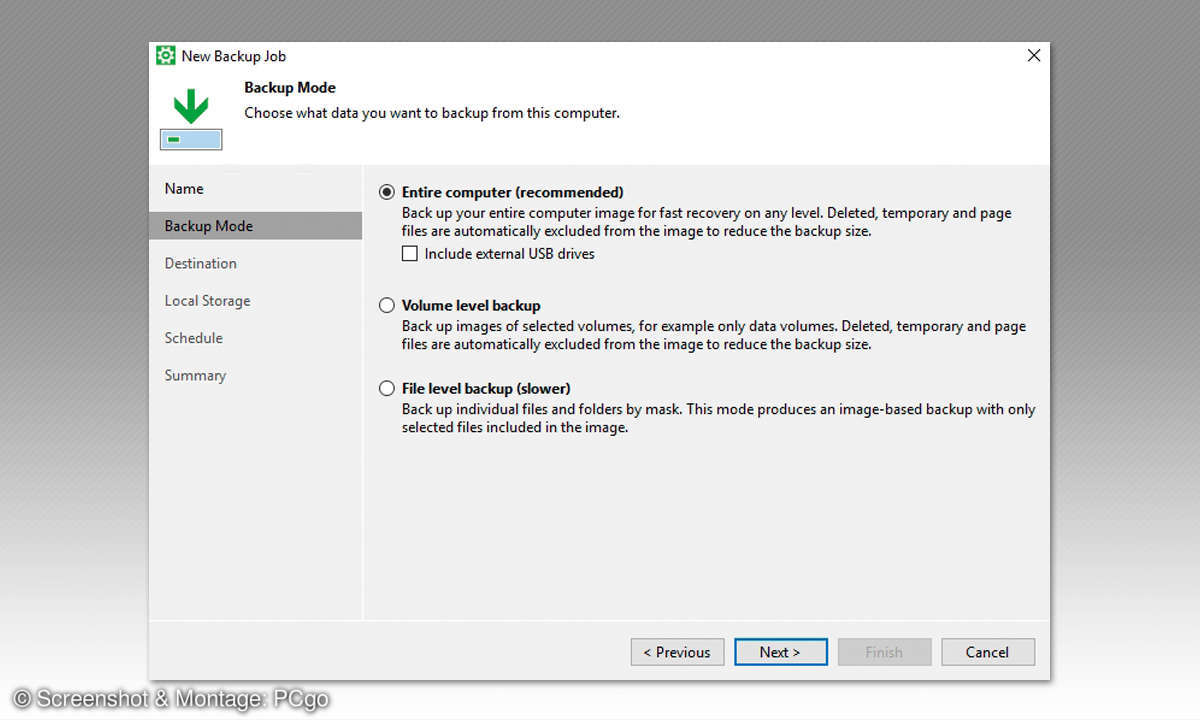
Task: Close the New Backup Job dialog
Action: point(1034,56)
